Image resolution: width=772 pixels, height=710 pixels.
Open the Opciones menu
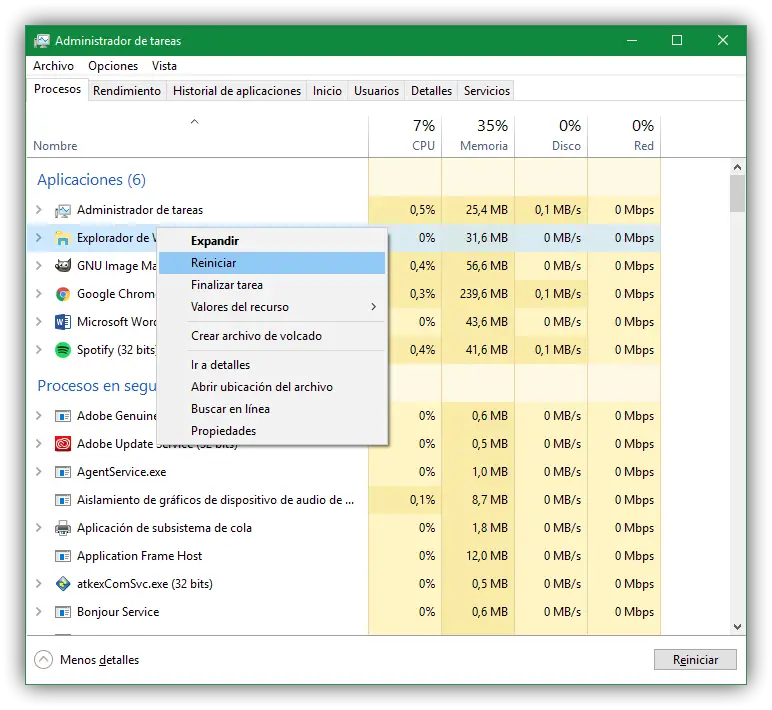click(113, 66)
